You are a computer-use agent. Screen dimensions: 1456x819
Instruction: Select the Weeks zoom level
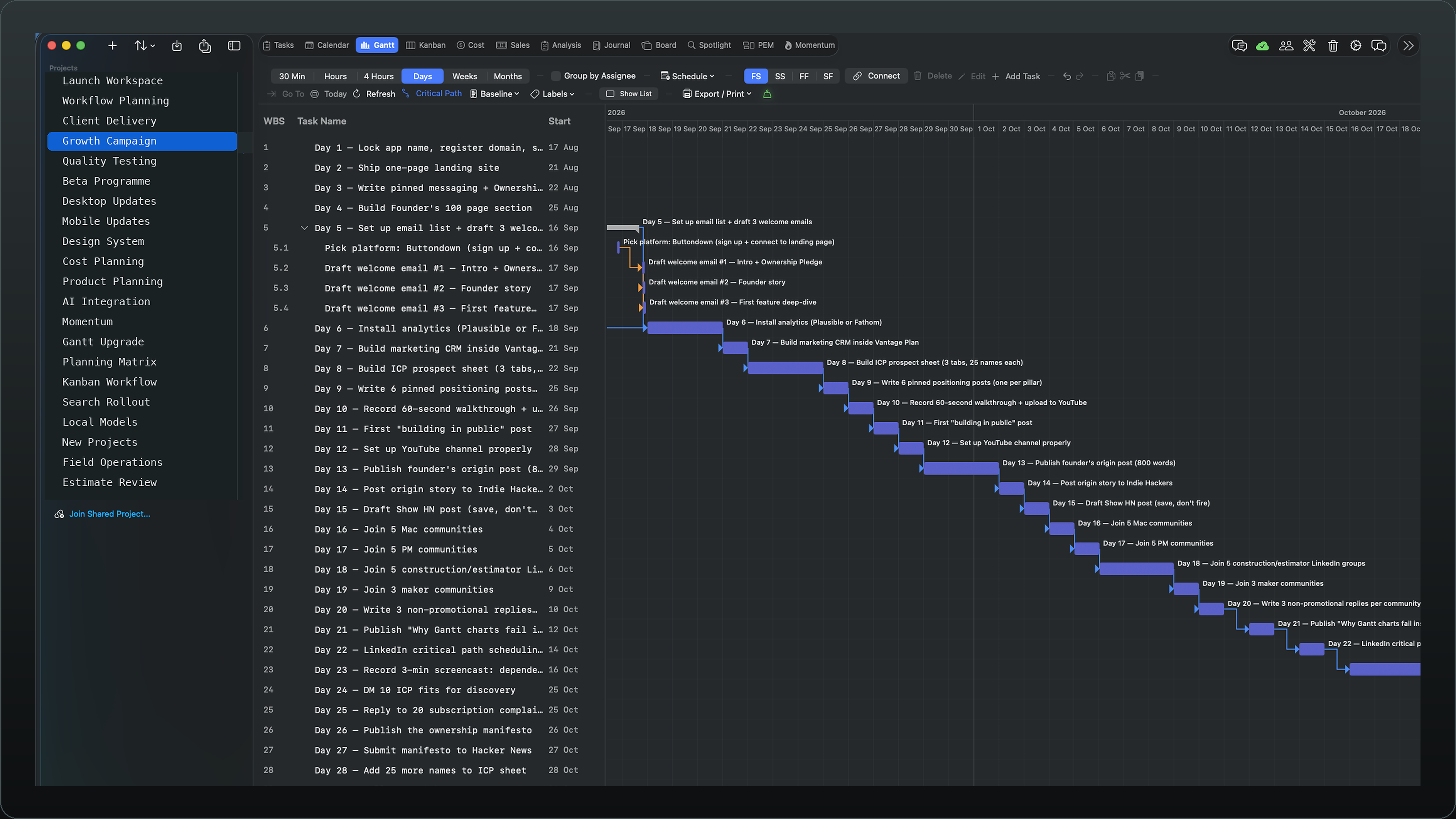click(x=464, y=76)
